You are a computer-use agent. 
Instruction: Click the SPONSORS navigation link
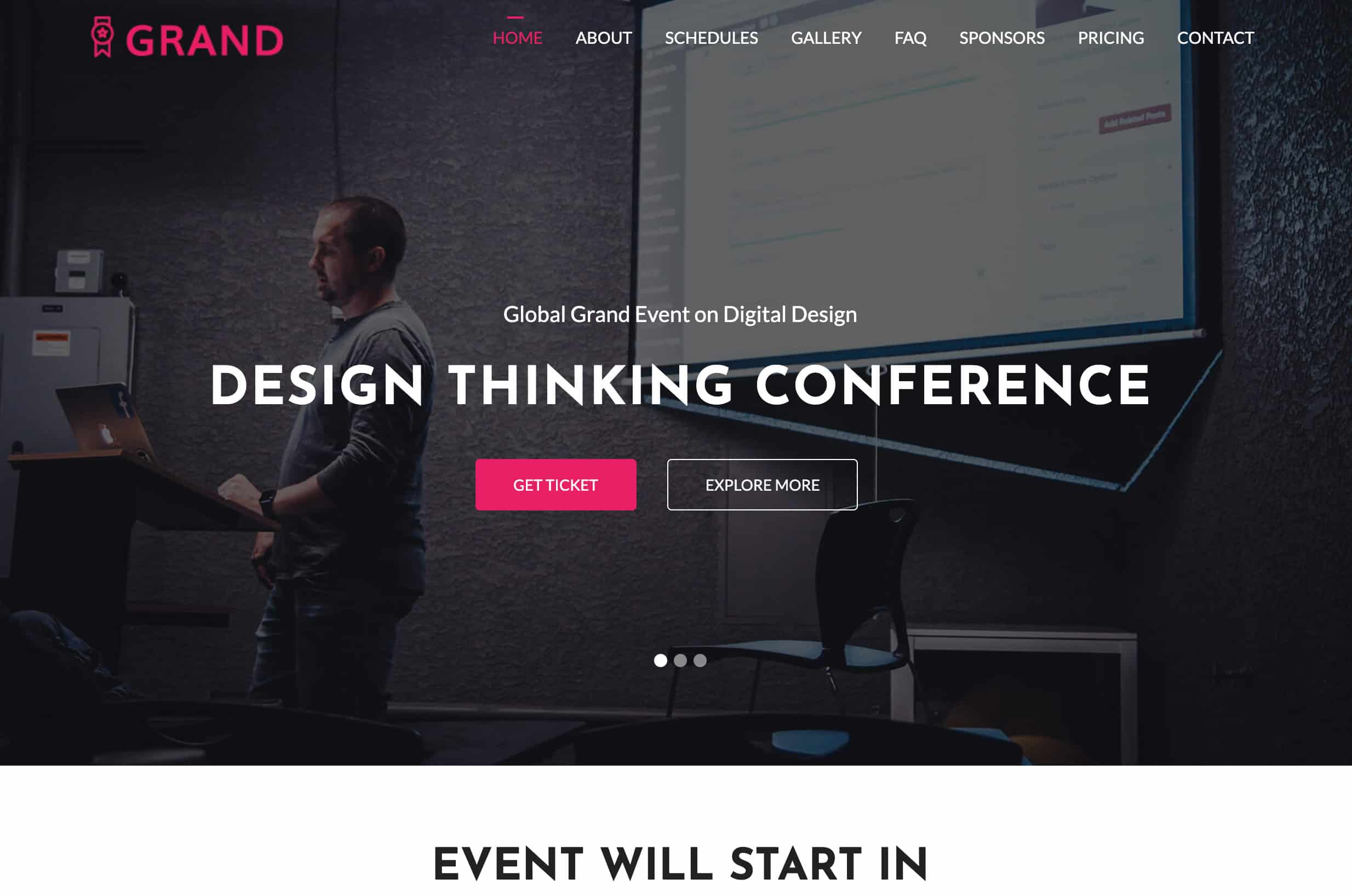point(1001,37)
